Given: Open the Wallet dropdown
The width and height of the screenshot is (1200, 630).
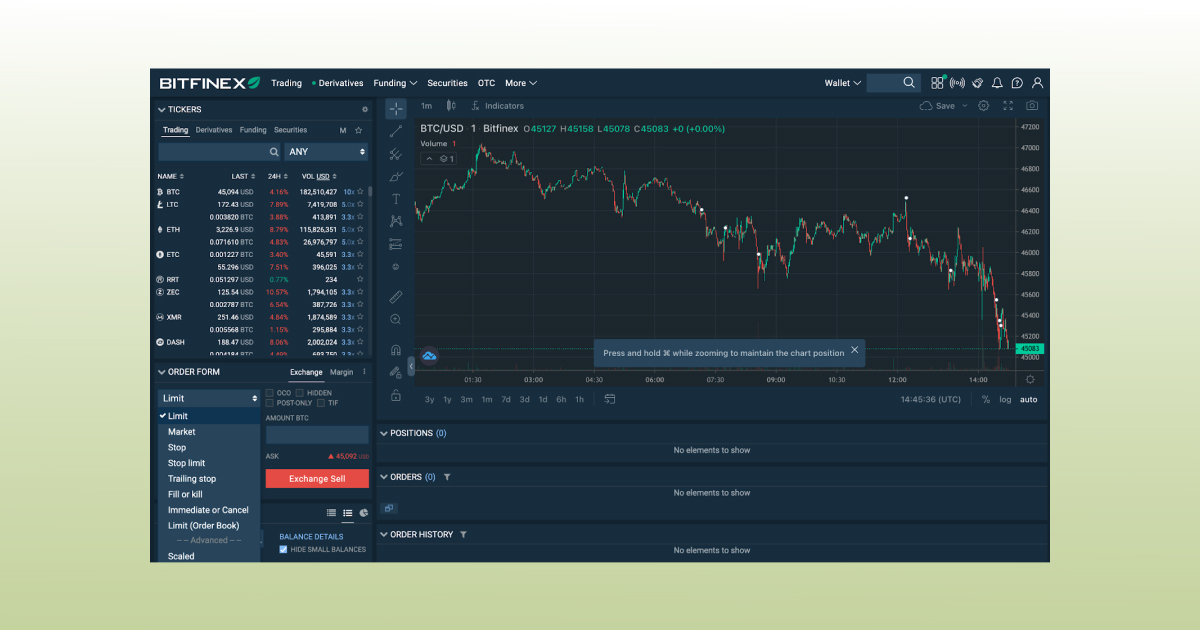Looking at the screenshot, I should tap(841, 83).
